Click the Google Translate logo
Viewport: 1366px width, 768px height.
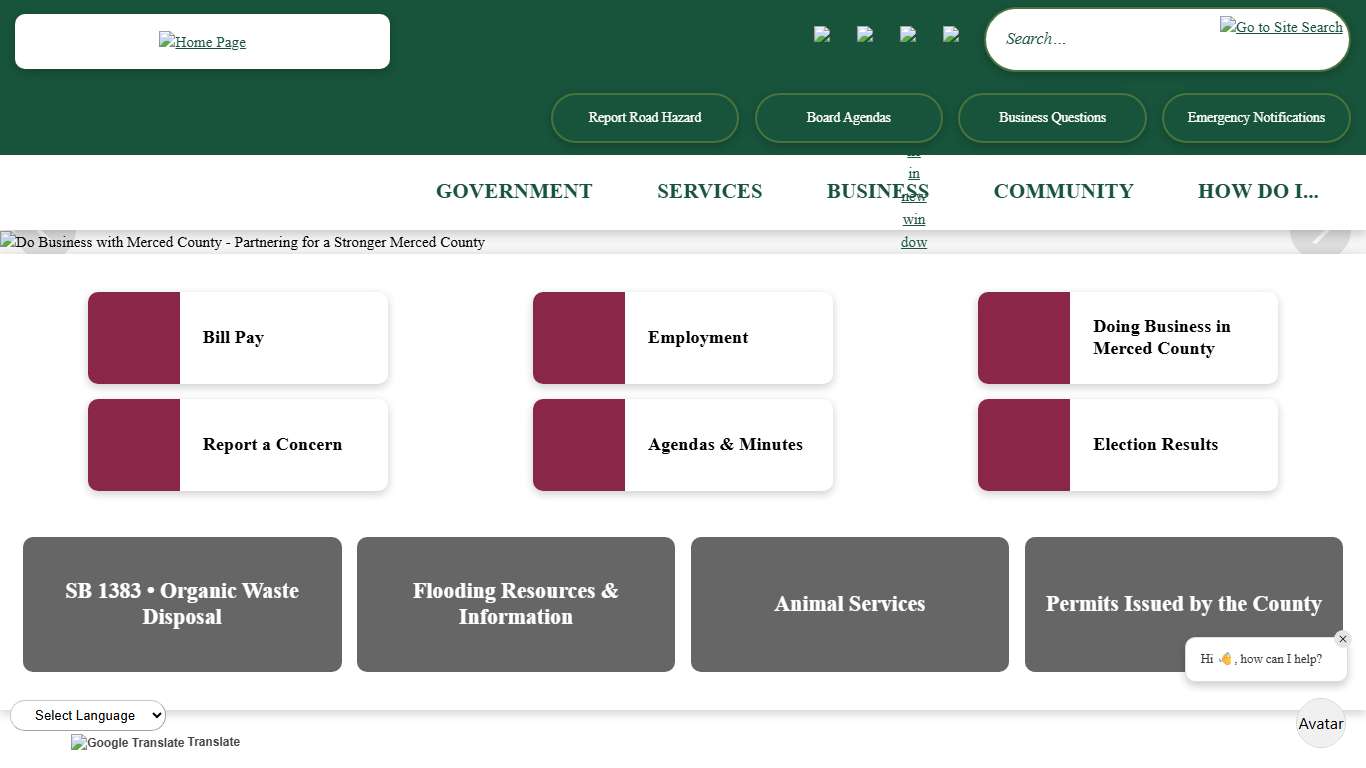[128, 742]
